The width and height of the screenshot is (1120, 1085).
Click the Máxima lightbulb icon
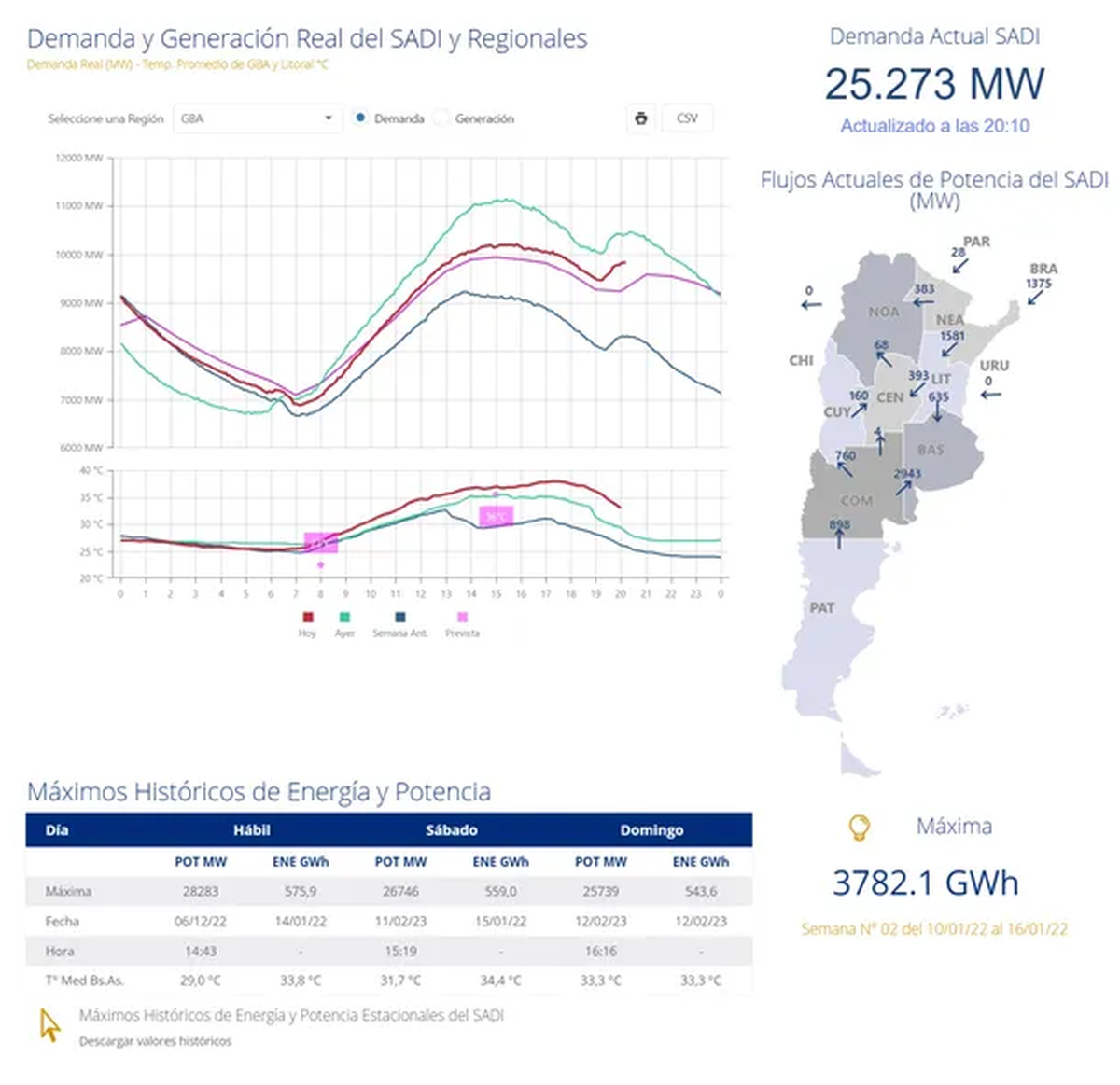point(860,826)
